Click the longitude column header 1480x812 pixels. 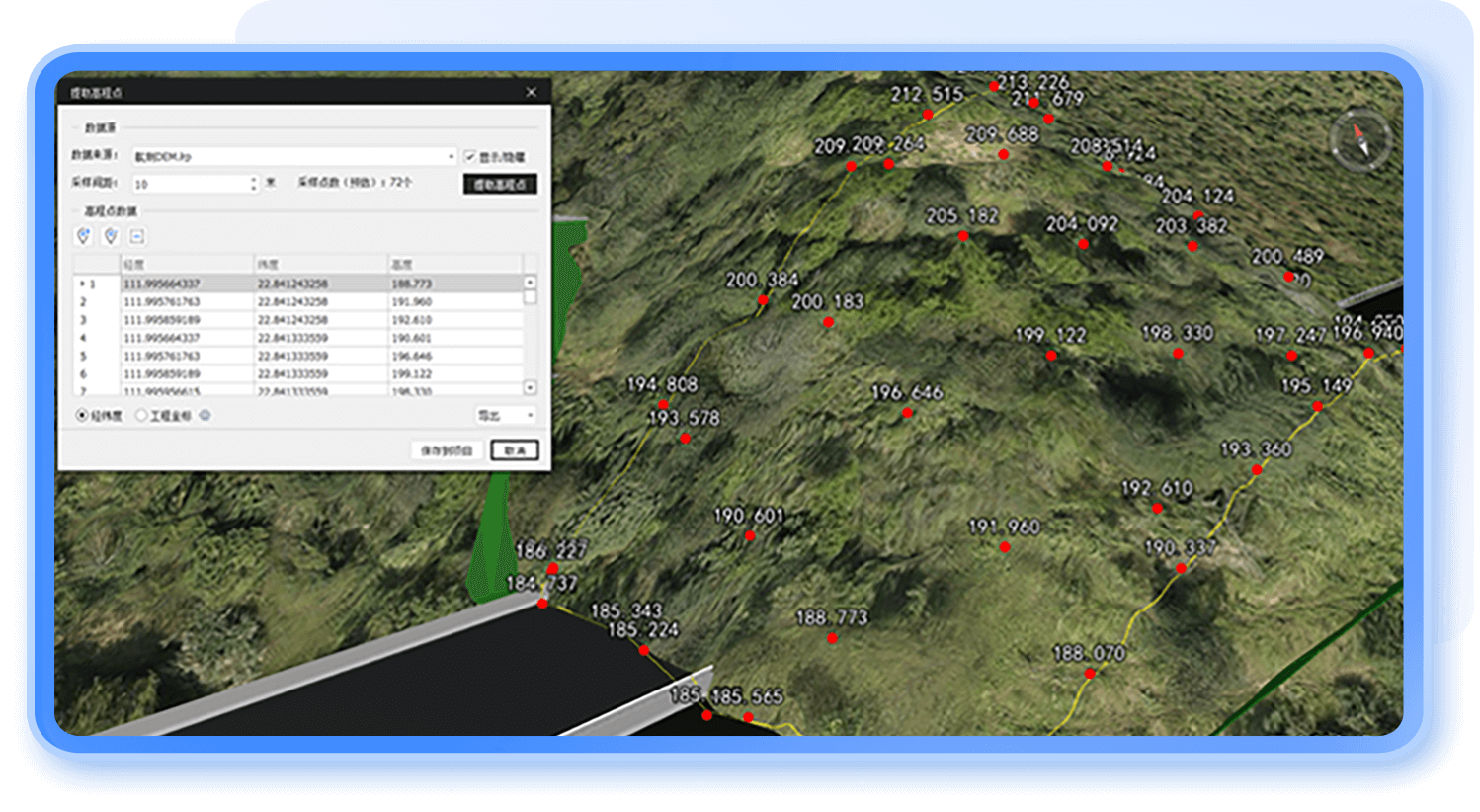click(188, 264)
